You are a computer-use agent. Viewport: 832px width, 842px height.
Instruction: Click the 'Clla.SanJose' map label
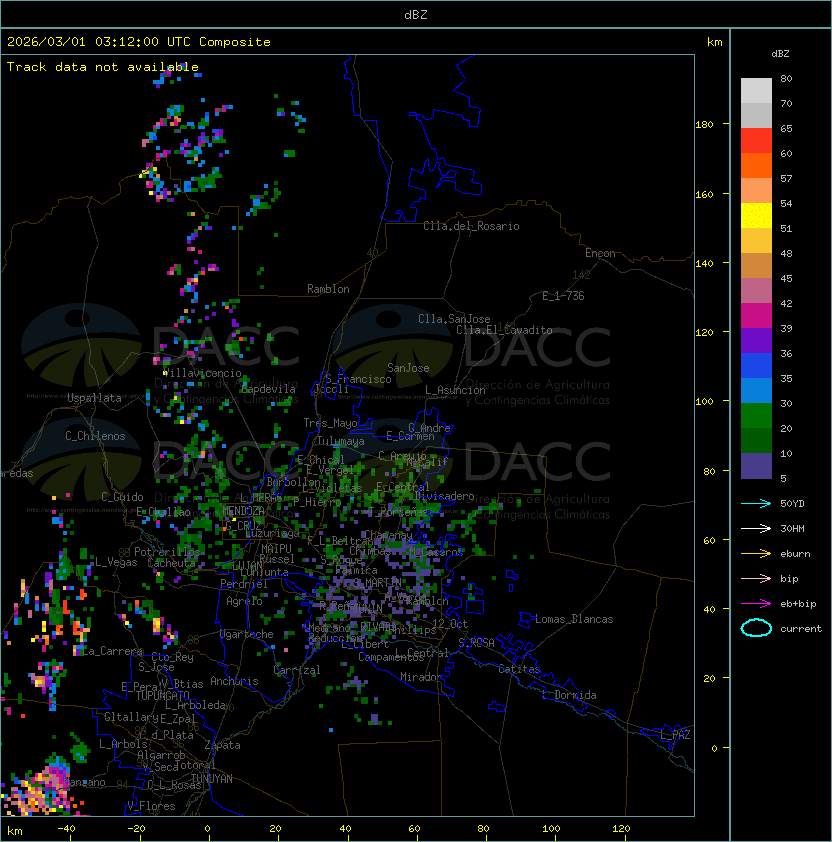(x=454, y=319)
